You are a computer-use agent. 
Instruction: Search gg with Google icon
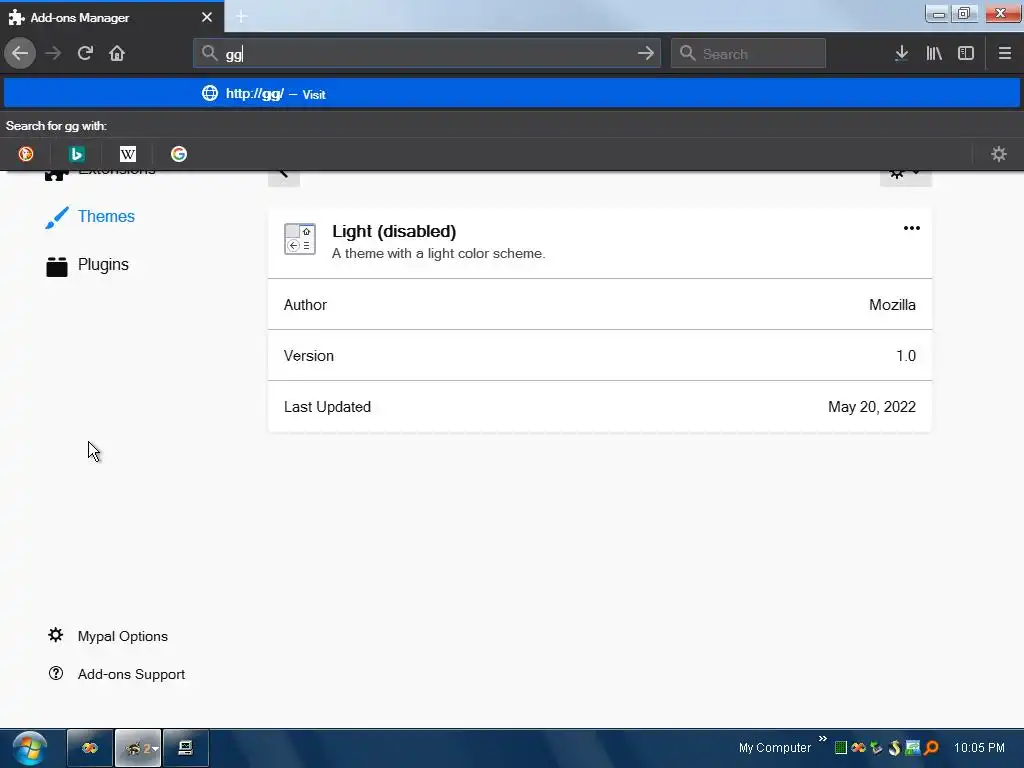click(179, 154)
